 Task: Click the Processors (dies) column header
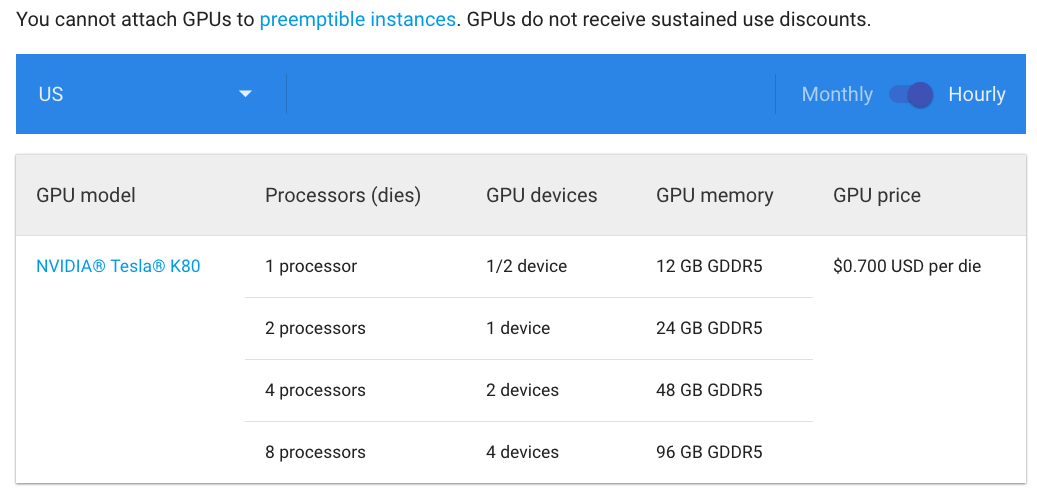point(343,195)
